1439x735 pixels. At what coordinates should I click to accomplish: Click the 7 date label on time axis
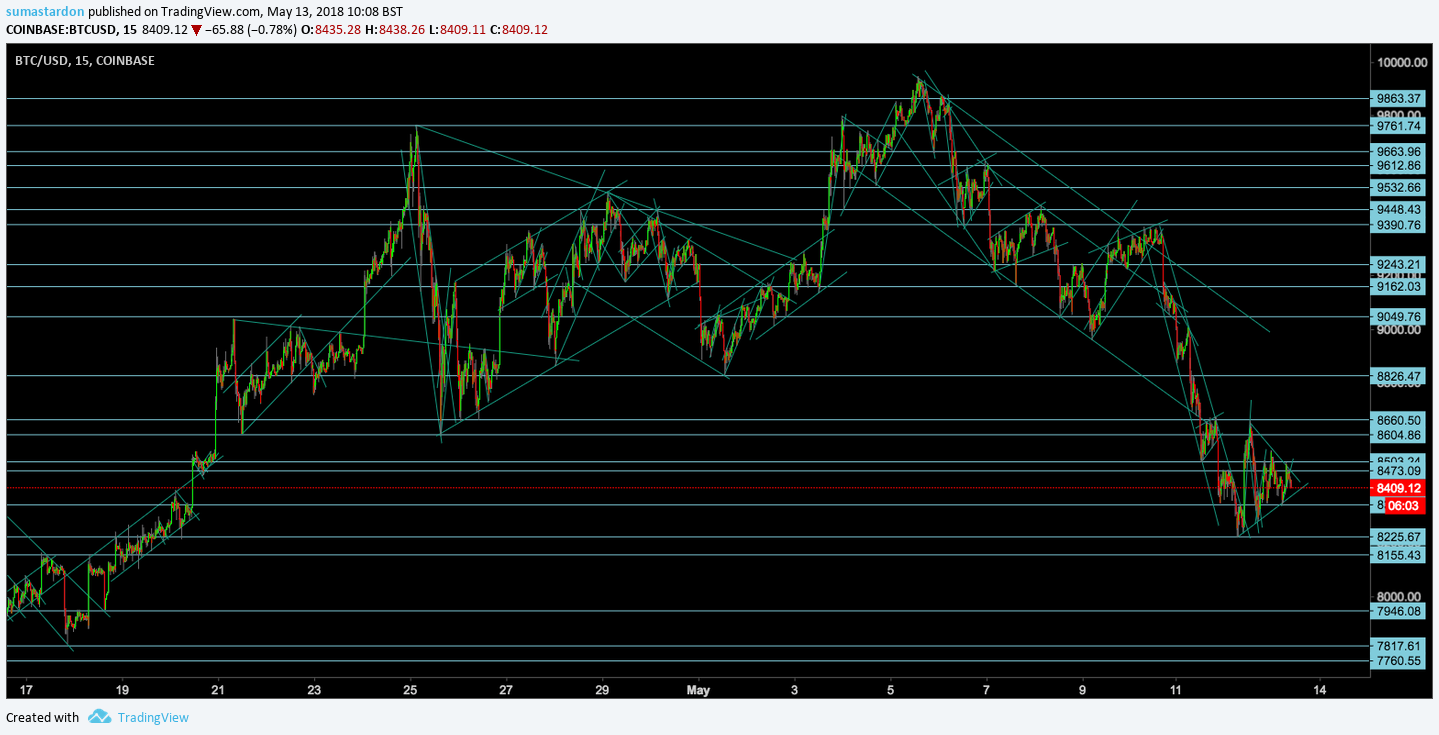(x=986, y=690)
